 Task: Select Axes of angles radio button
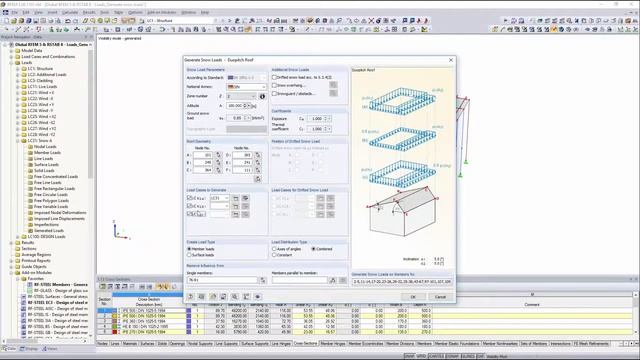(x=274, y=249)
